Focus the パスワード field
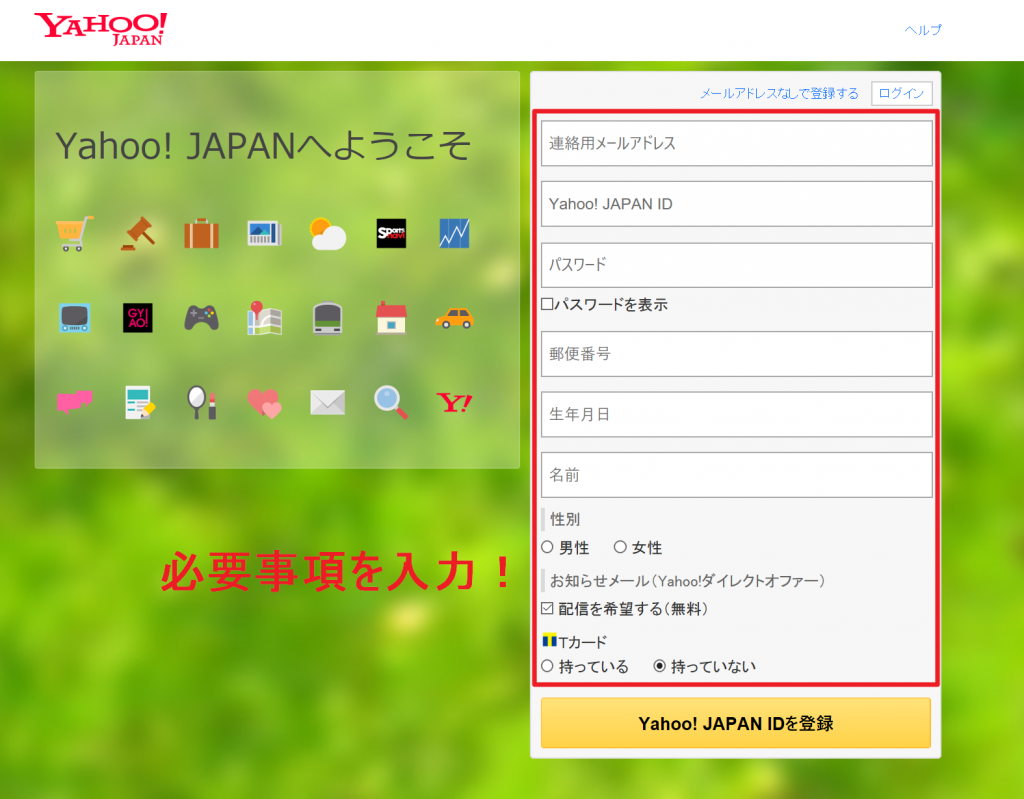Screen dimensions: 1024x799 (x=737, y=265)
